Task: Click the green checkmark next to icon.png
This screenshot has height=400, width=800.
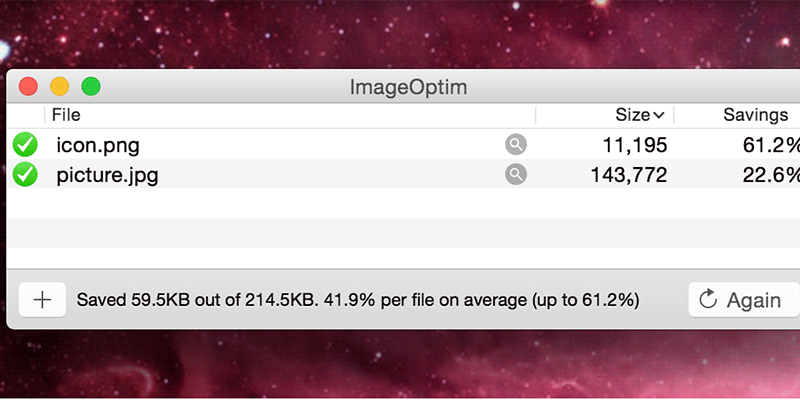Action: pyautogui.click(x=25, y=145)
